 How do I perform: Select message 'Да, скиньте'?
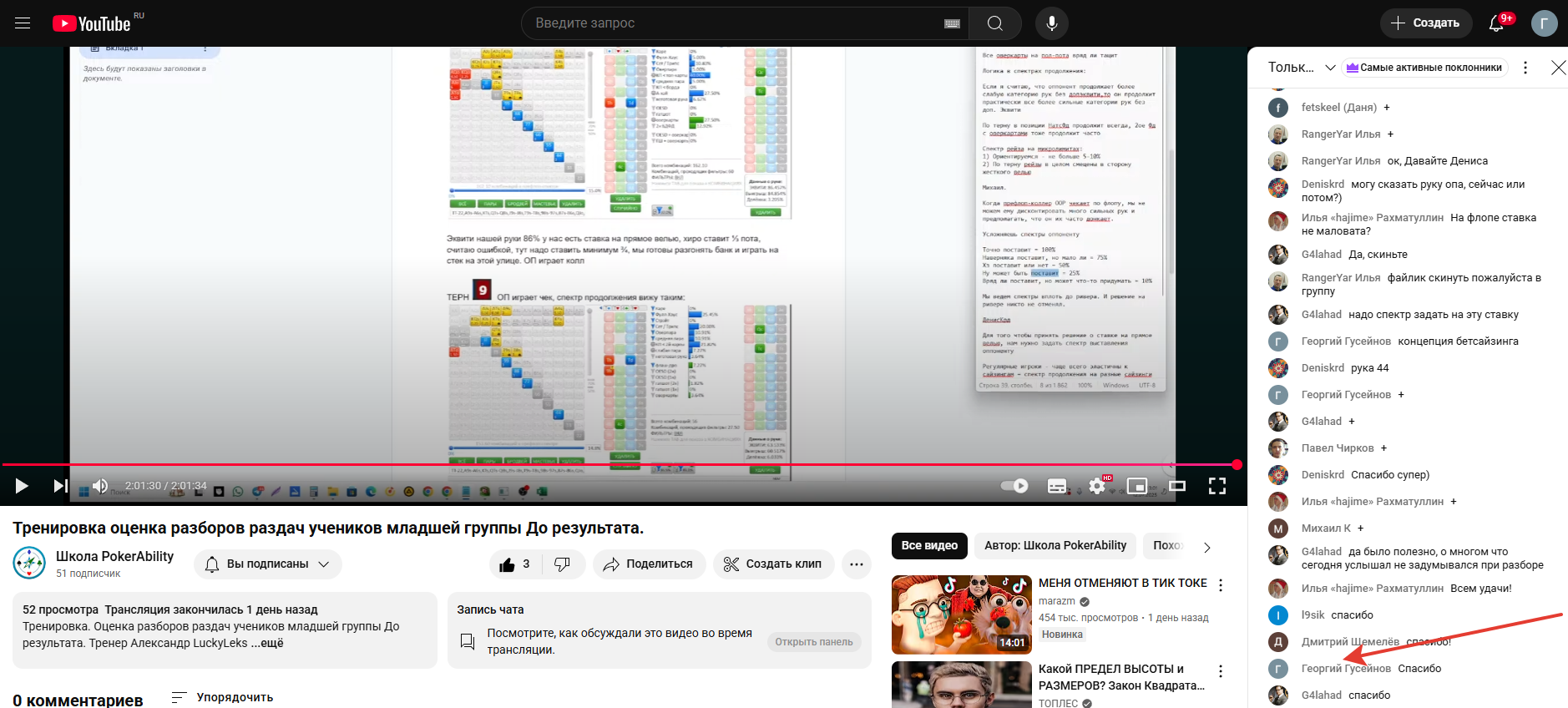(1378, 255)
